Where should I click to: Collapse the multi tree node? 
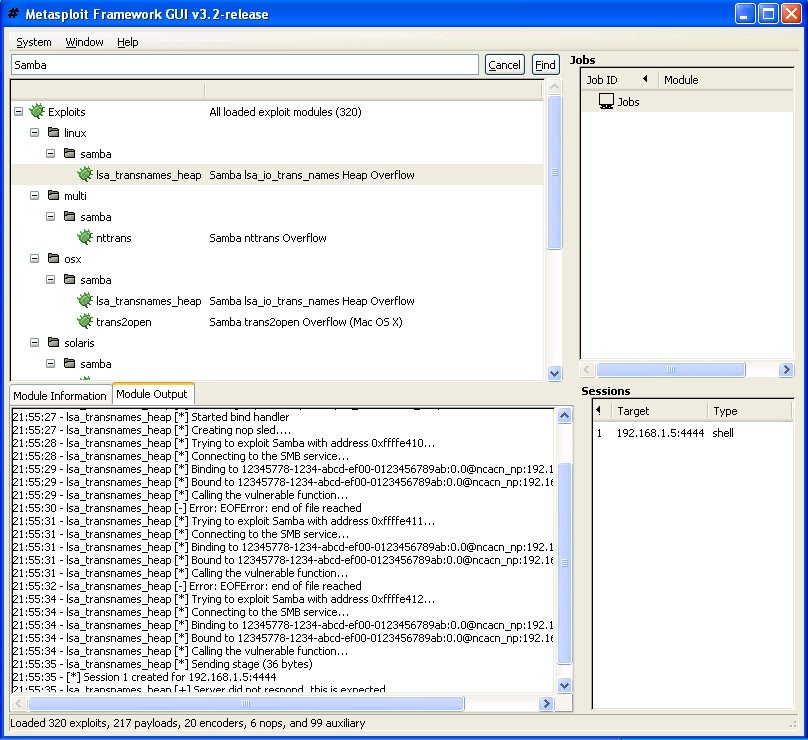[35, 195]
